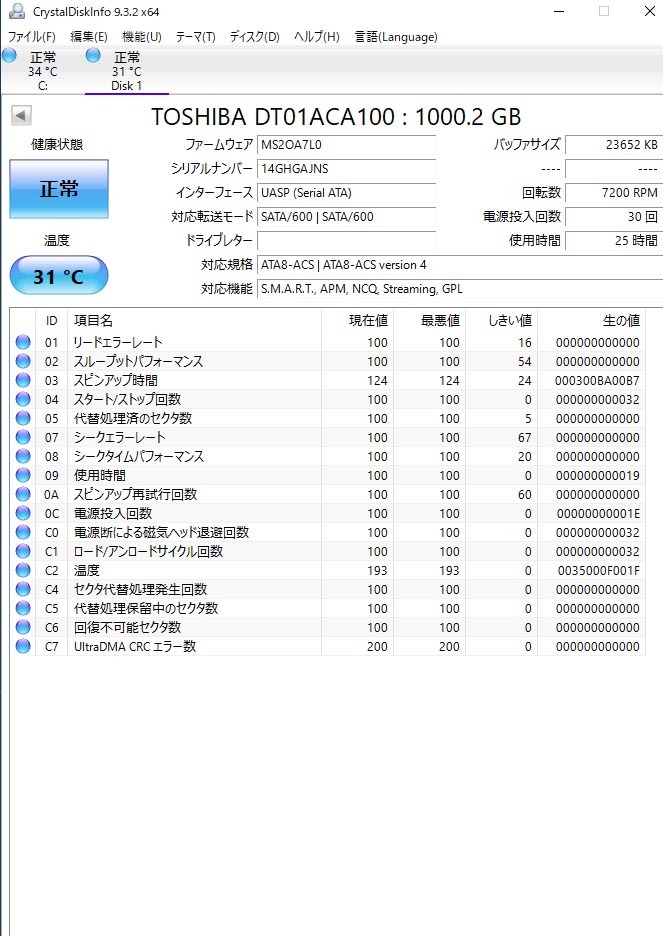Click status orb for ID 04 スタート/ストップ回数
This screenshot has width=663, height=936.
click(23, 399)
